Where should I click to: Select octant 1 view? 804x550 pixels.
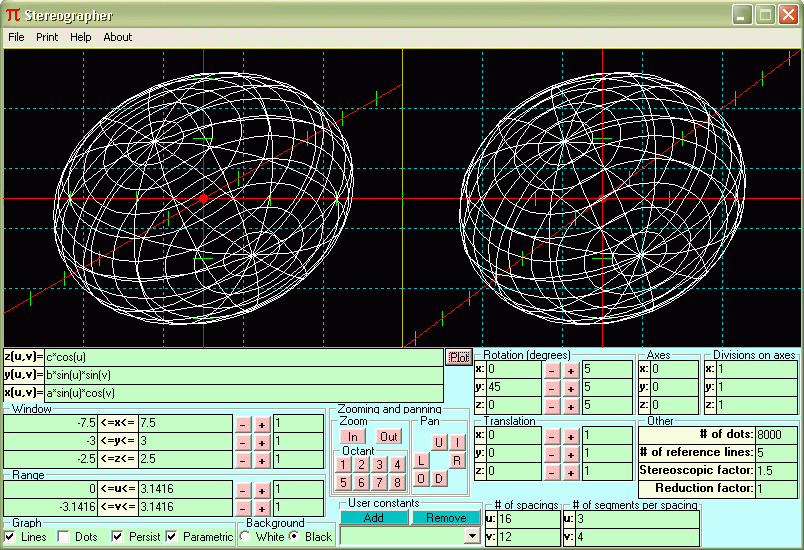tap(343, 464)
